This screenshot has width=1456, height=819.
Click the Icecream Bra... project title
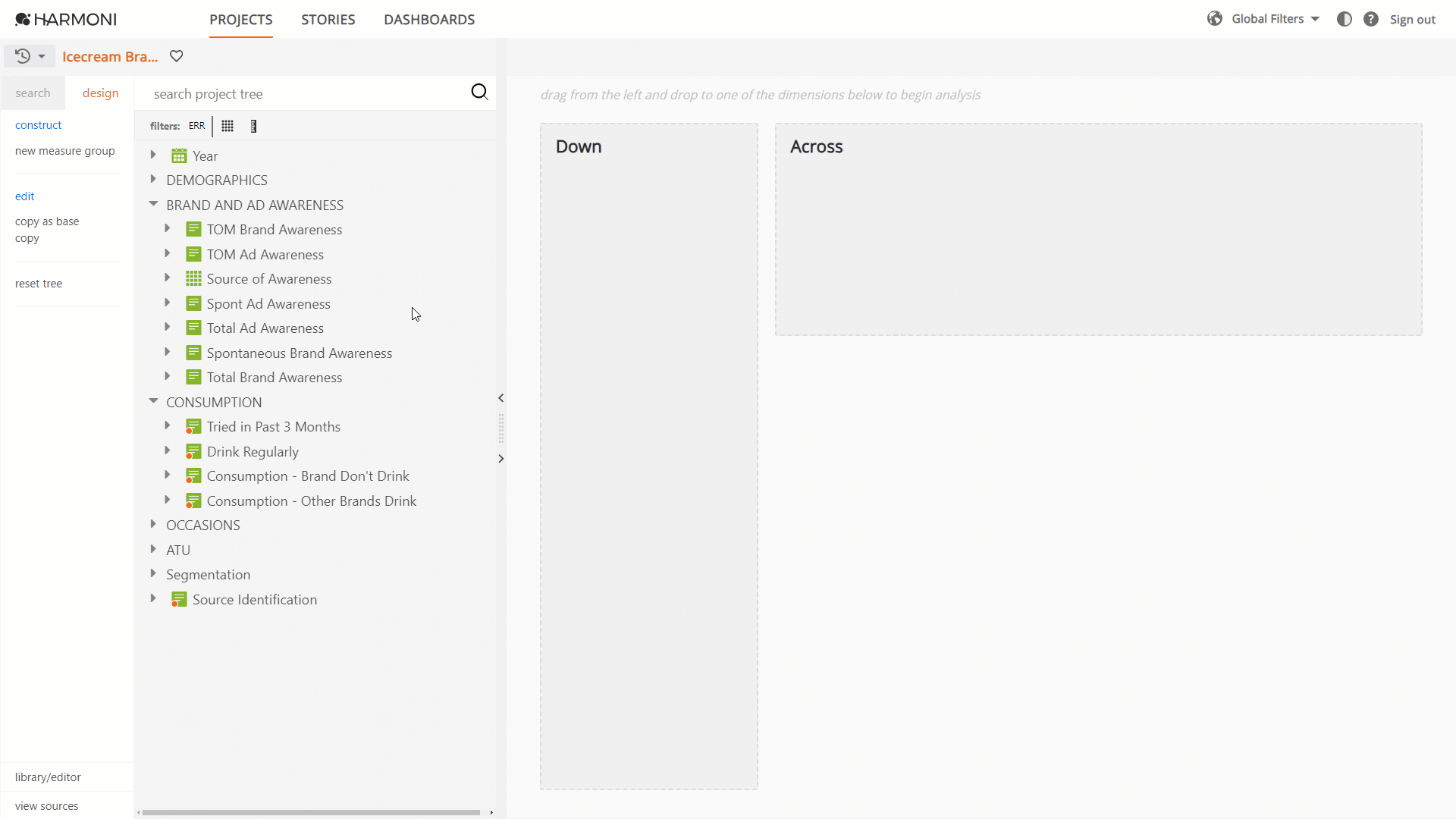tap(110, 57)
